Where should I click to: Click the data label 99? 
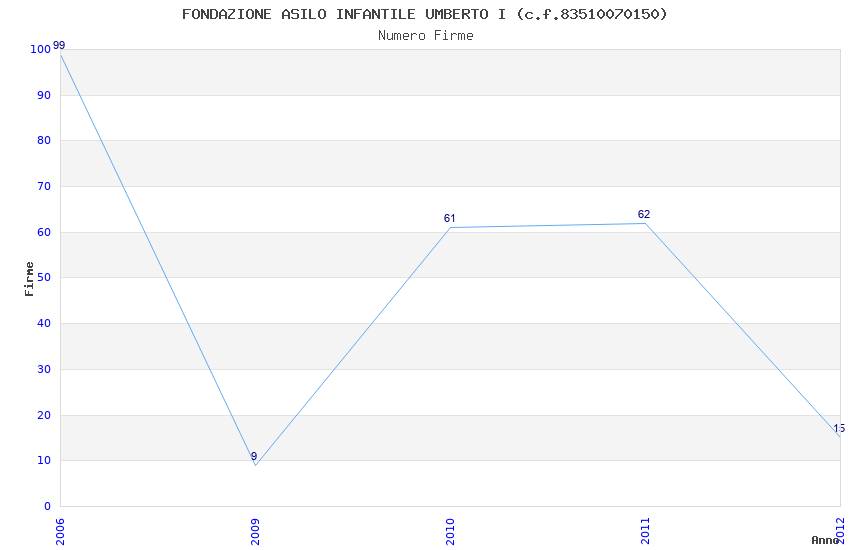pyautogui.click(x=59, y=46)
